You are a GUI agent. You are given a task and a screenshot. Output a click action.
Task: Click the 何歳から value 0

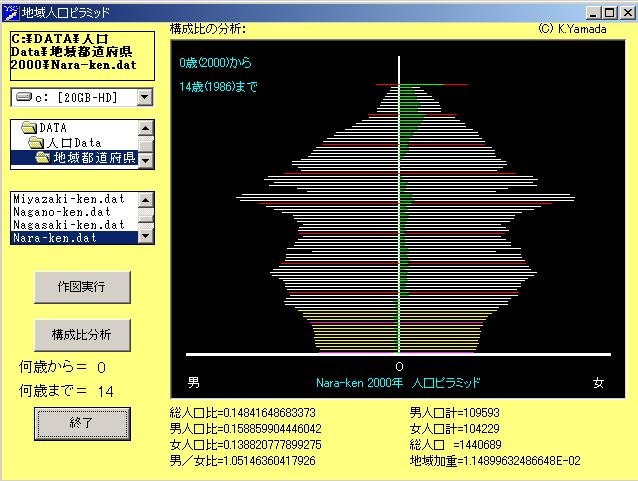coord(101,368)
